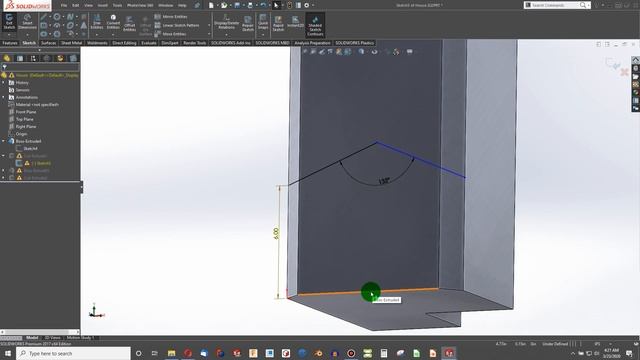Switch to the Features tab
Screen dimensions: 640x360
(10, 43)
